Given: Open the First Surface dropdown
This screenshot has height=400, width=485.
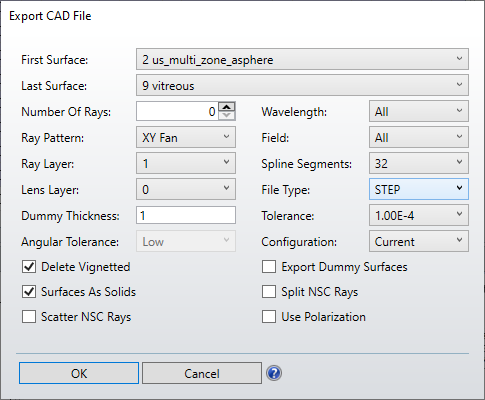Looking at the screenshot, I should point(302,59).
